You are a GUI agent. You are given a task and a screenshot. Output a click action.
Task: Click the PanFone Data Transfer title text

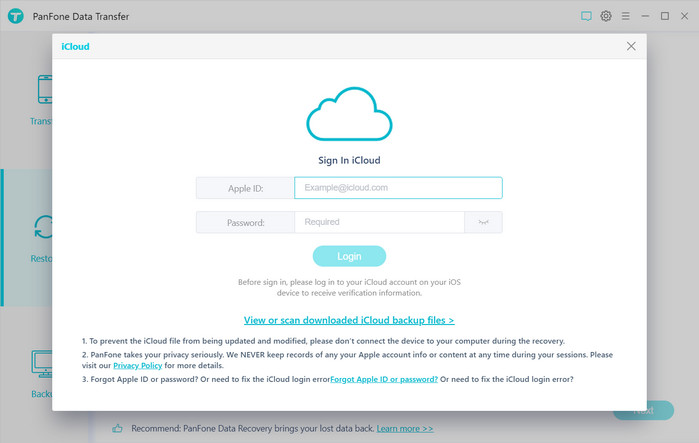click(x=81, y=16)
